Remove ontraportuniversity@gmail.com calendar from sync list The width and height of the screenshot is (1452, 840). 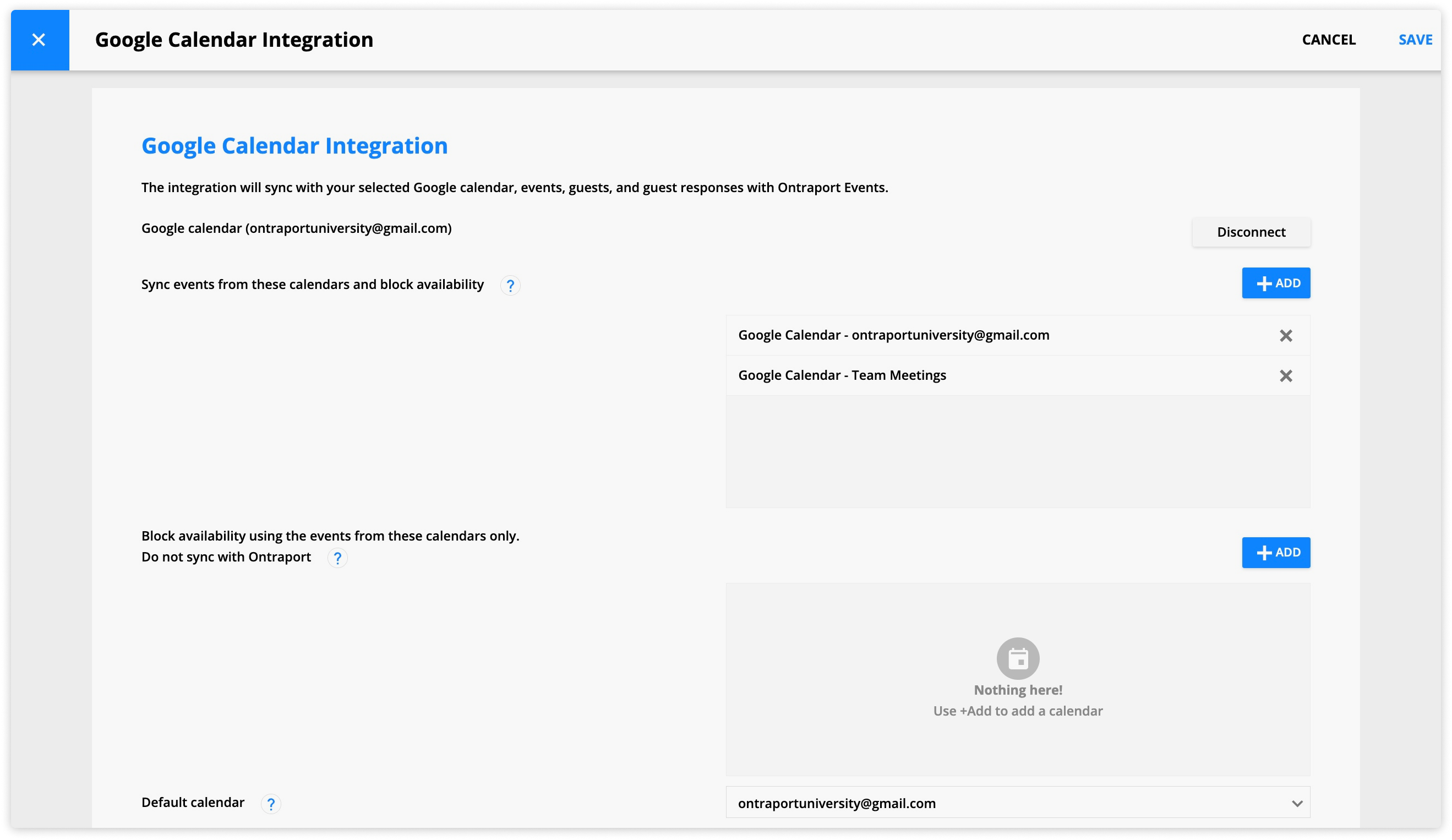coord(1285,335)
